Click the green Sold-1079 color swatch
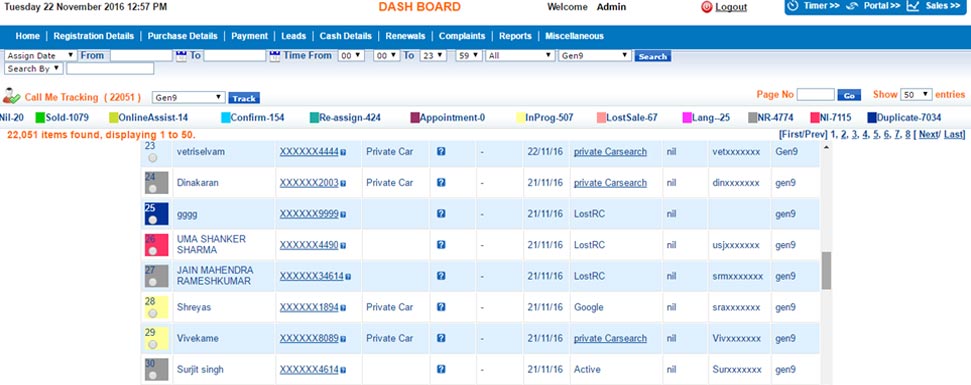The width and height of the screenshot is (971, 385). (x=40, y=118)
